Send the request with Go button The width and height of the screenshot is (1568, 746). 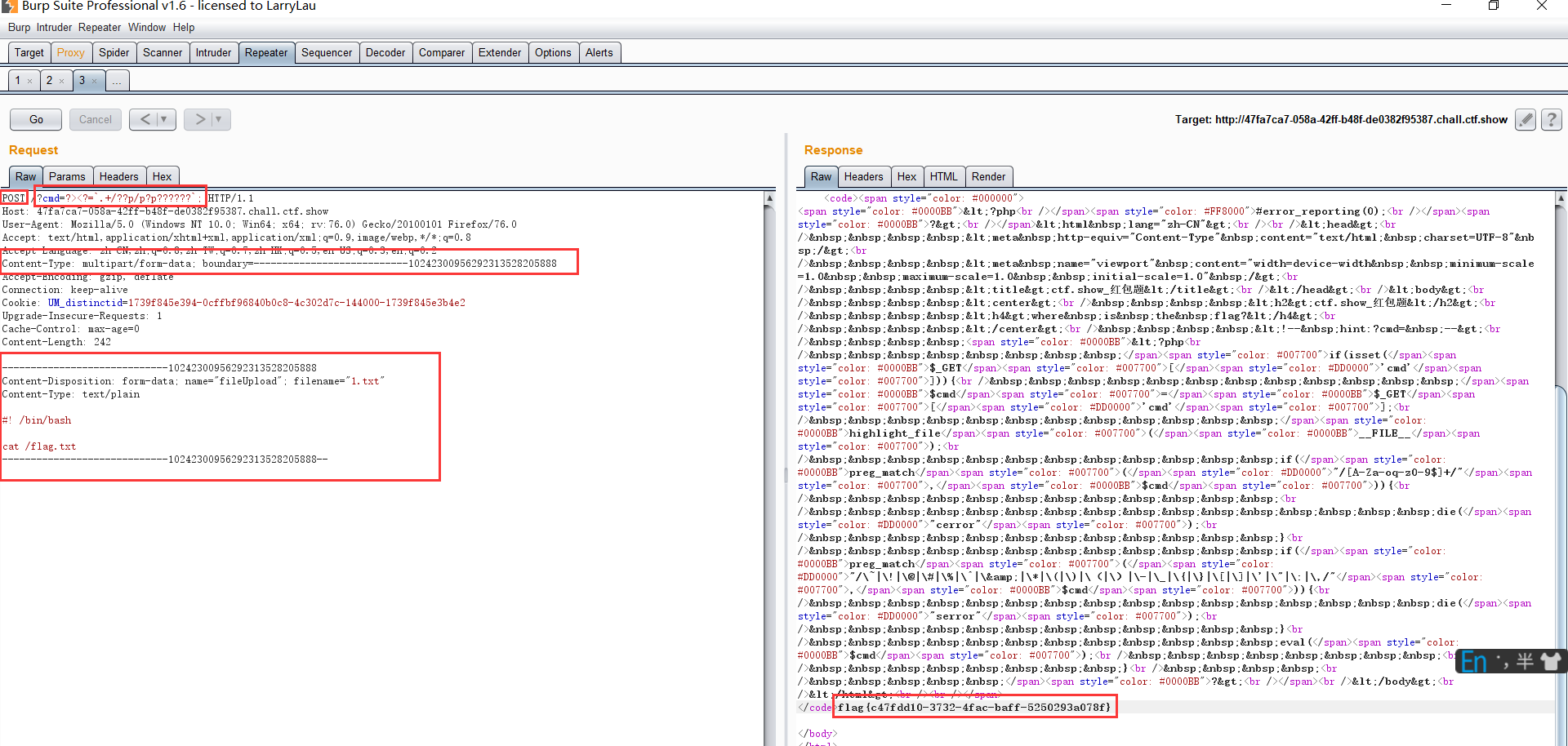(36, 119)
